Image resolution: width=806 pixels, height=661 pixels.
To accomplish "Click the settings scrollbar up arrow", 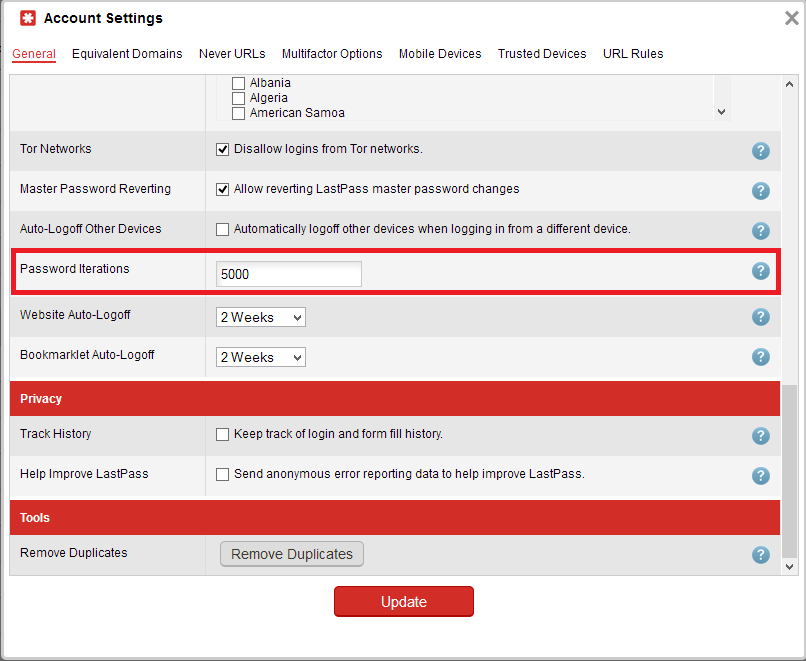I will pos(790,84).
